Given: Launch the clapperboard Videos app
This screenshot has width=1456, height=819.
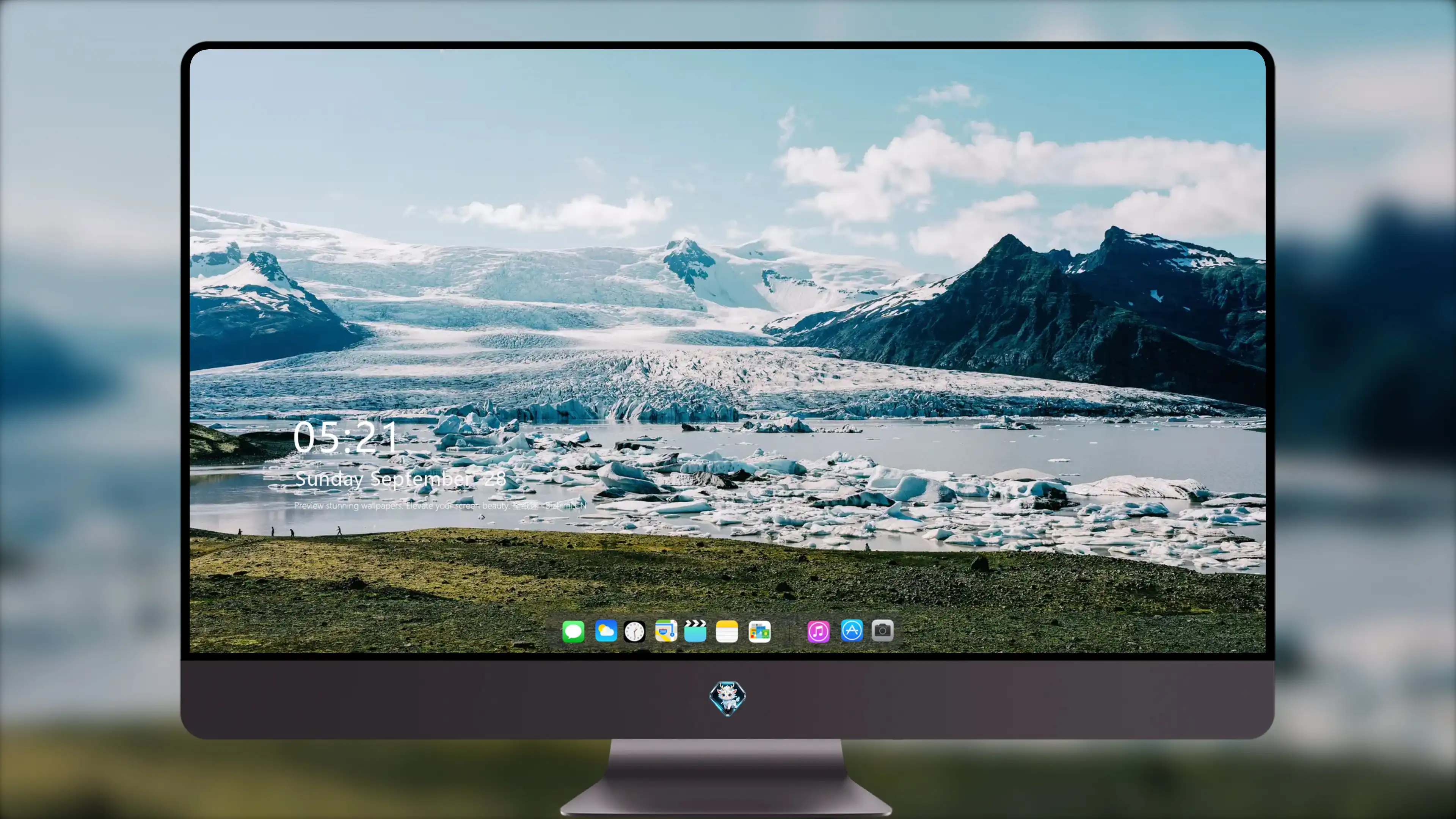Looking at the screenshot, I should [x=695, y=631].
